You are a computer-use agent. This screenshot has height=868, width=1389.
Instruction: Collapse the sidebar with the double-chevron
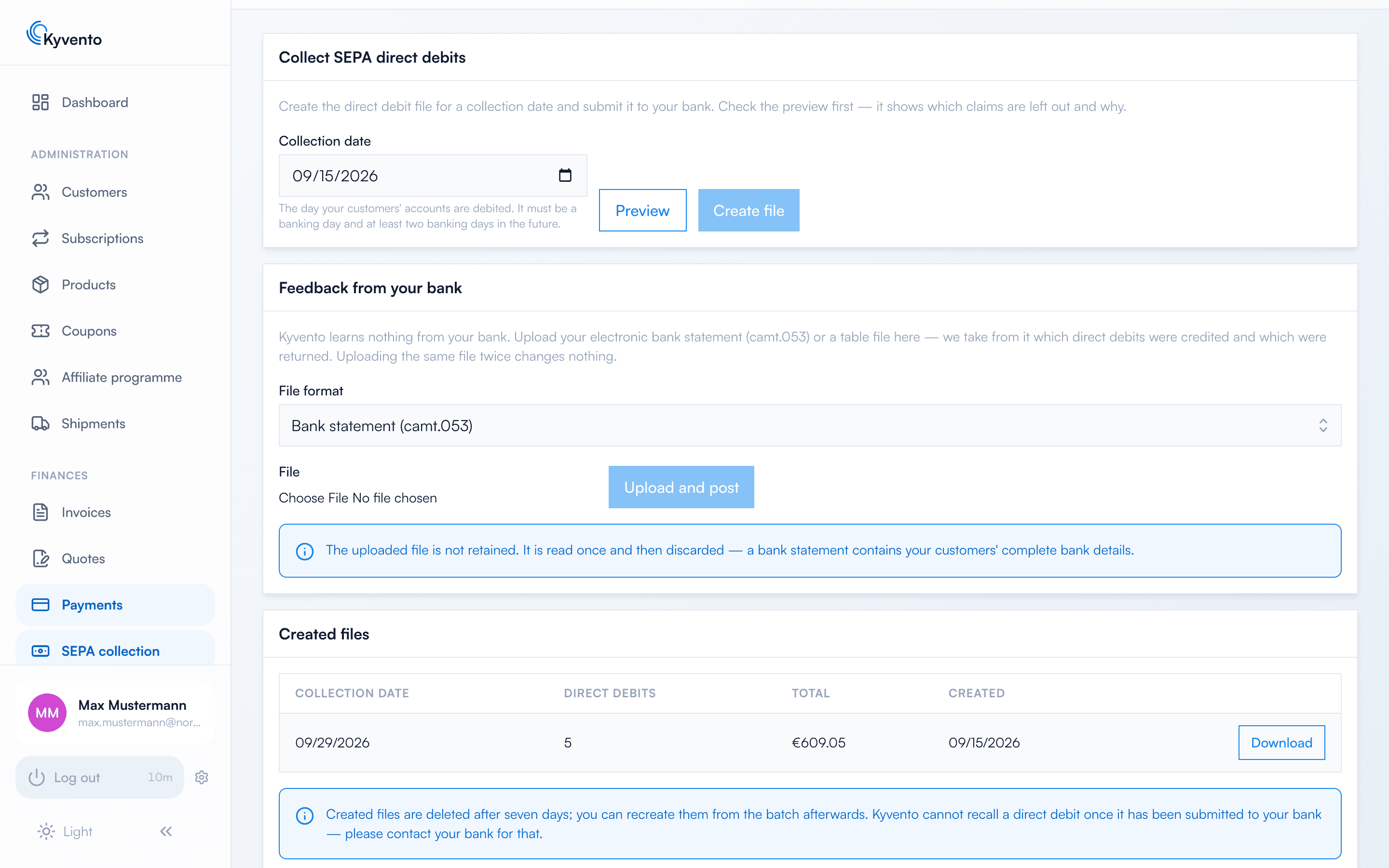point(166,831)
